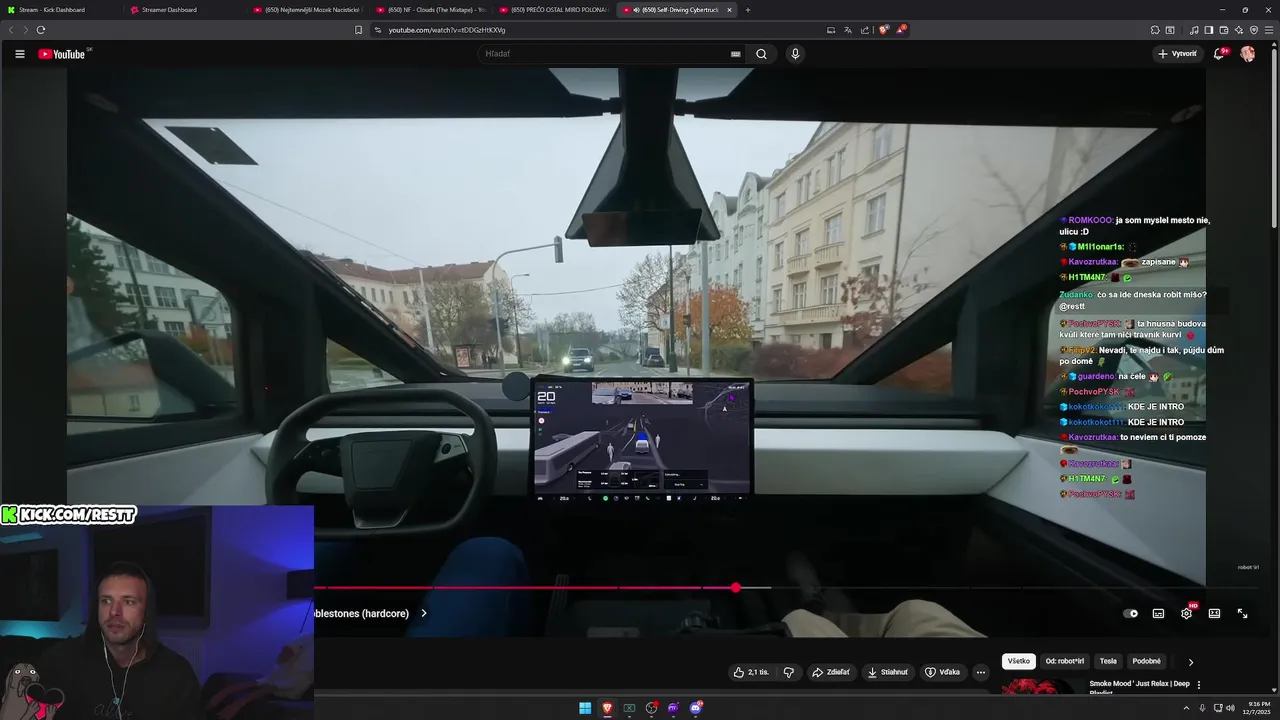Select the Tesla filter chip
1280x720 pixels.
[x=1108, y=661]
